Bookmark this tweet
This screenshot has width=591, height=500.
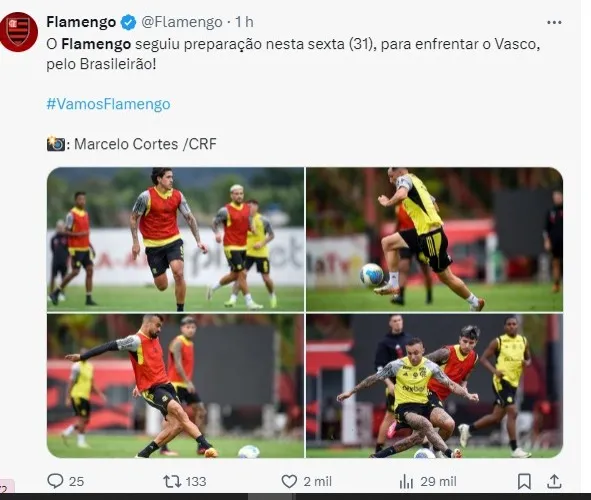tap(524, 481)
